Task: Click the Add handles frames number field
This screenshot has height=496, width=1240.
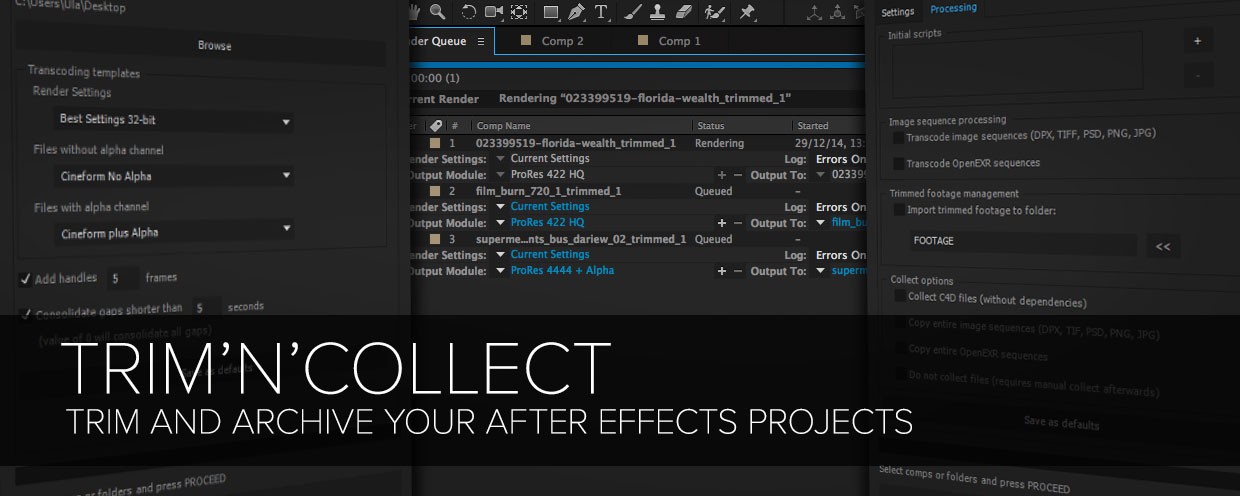Action: click(x=122, y=278)
